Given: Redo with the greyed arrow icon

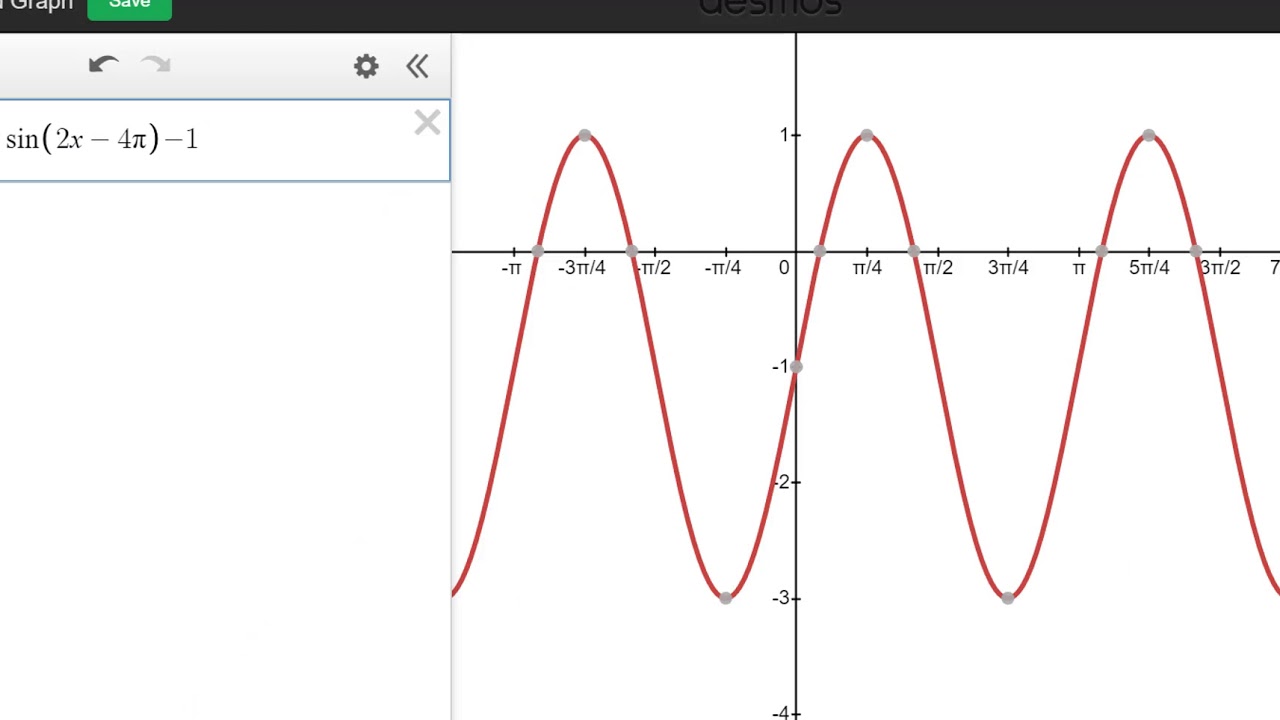Looking at the screenshot, I should tap(156, 65).
